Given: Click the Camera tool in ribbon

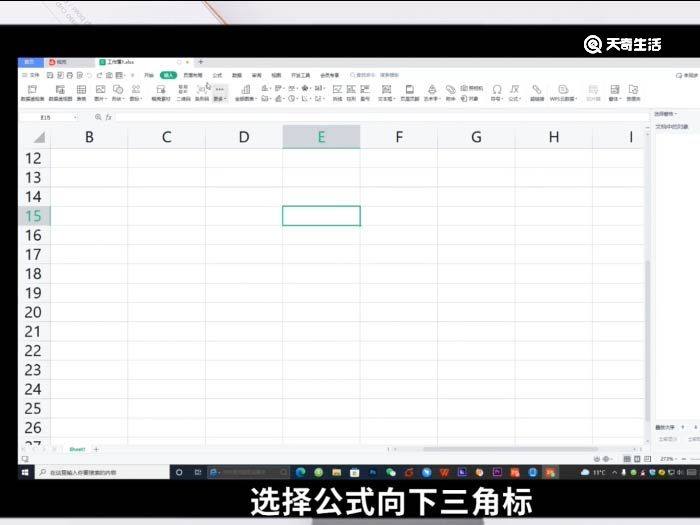Looking at the screenshot, I should point(471,88).
